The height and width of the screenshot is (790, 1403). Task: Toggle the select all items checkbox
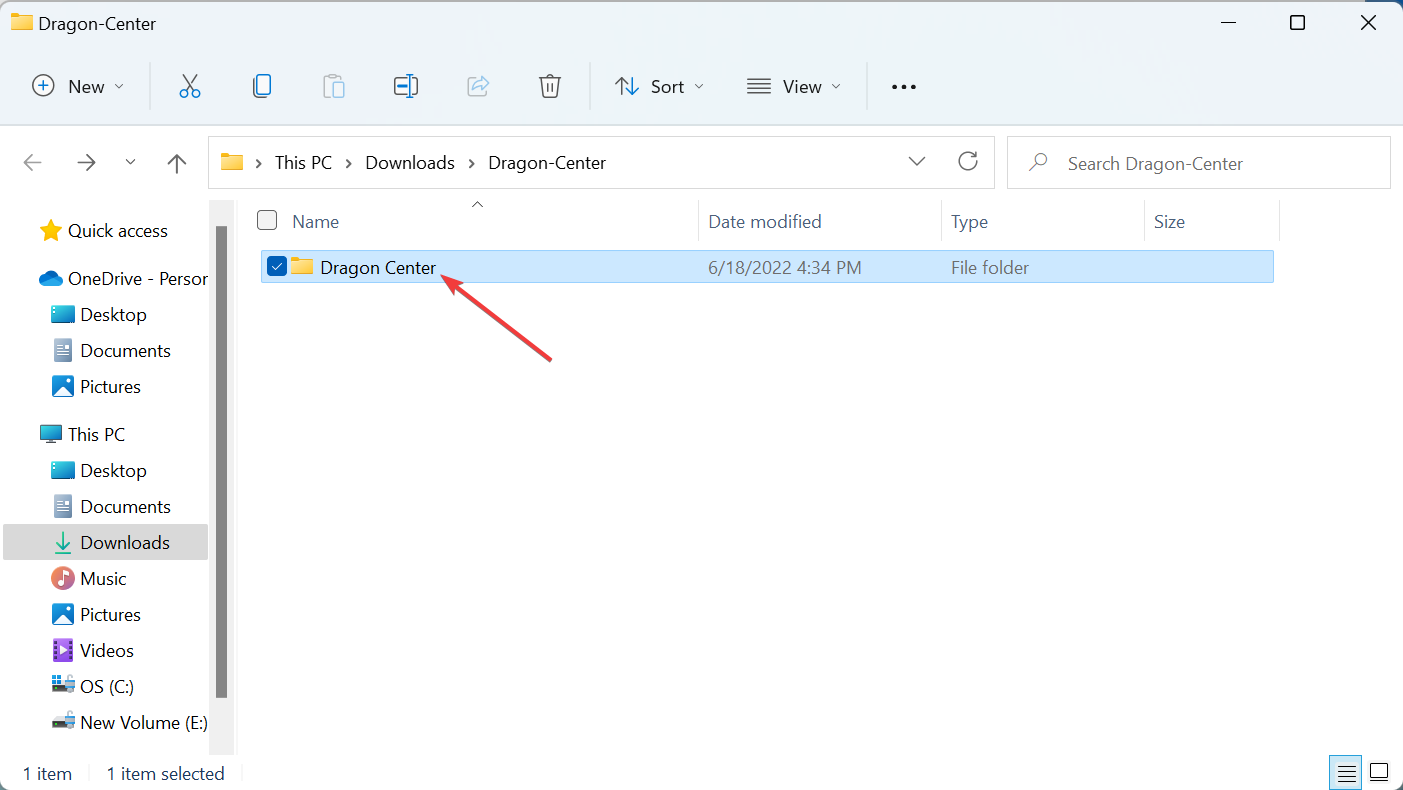pos(267,220)
